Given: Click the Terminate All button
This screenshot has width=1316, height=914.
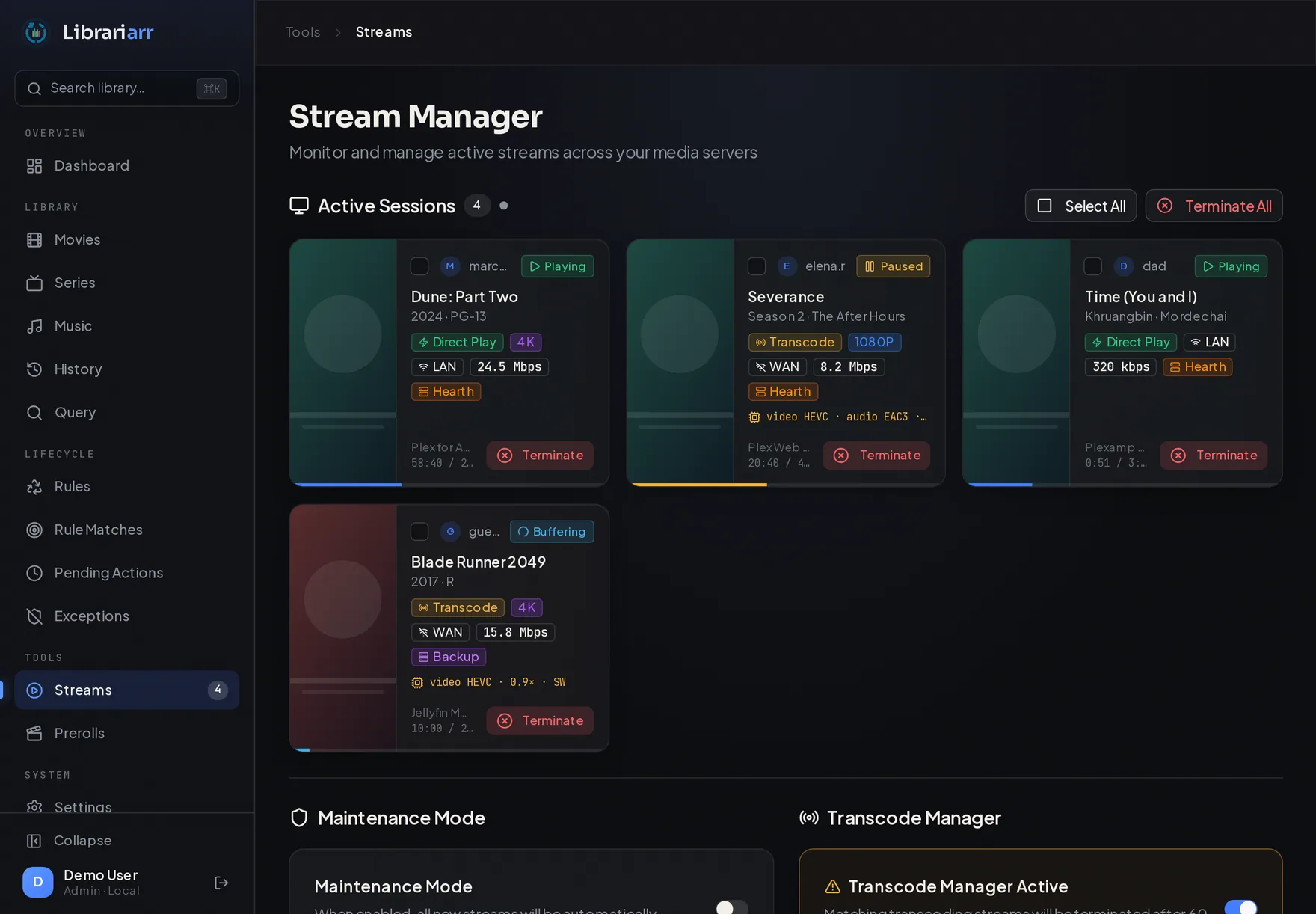Looking at the screenshot, I should 1214,206.
